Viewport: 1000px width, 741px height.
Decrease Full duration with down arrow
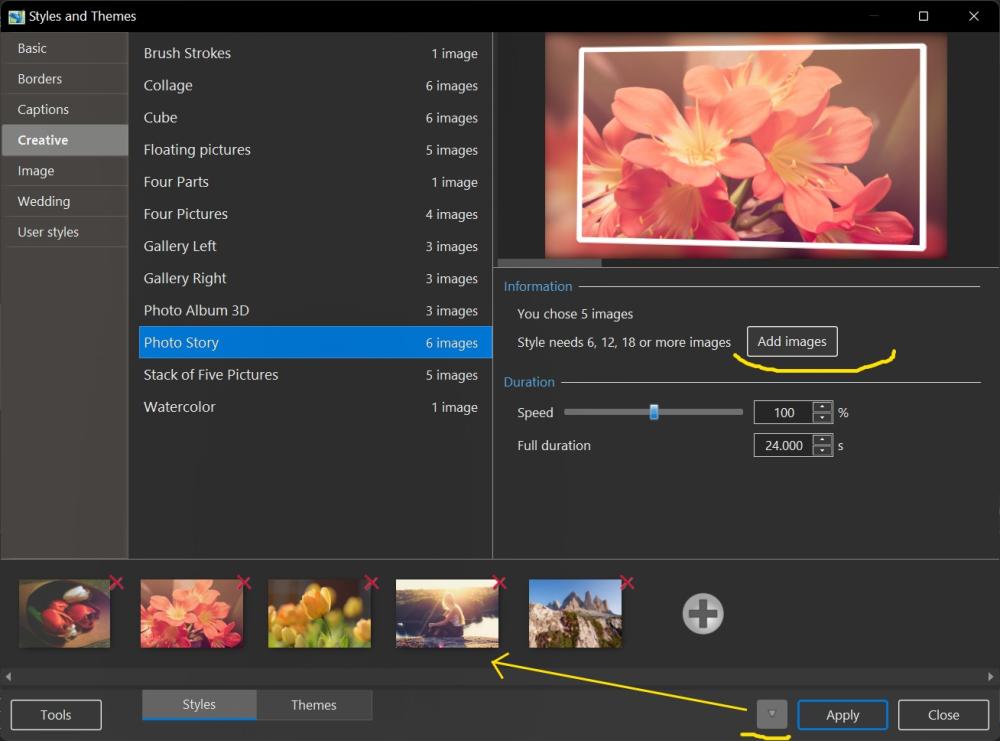(822, 451)
